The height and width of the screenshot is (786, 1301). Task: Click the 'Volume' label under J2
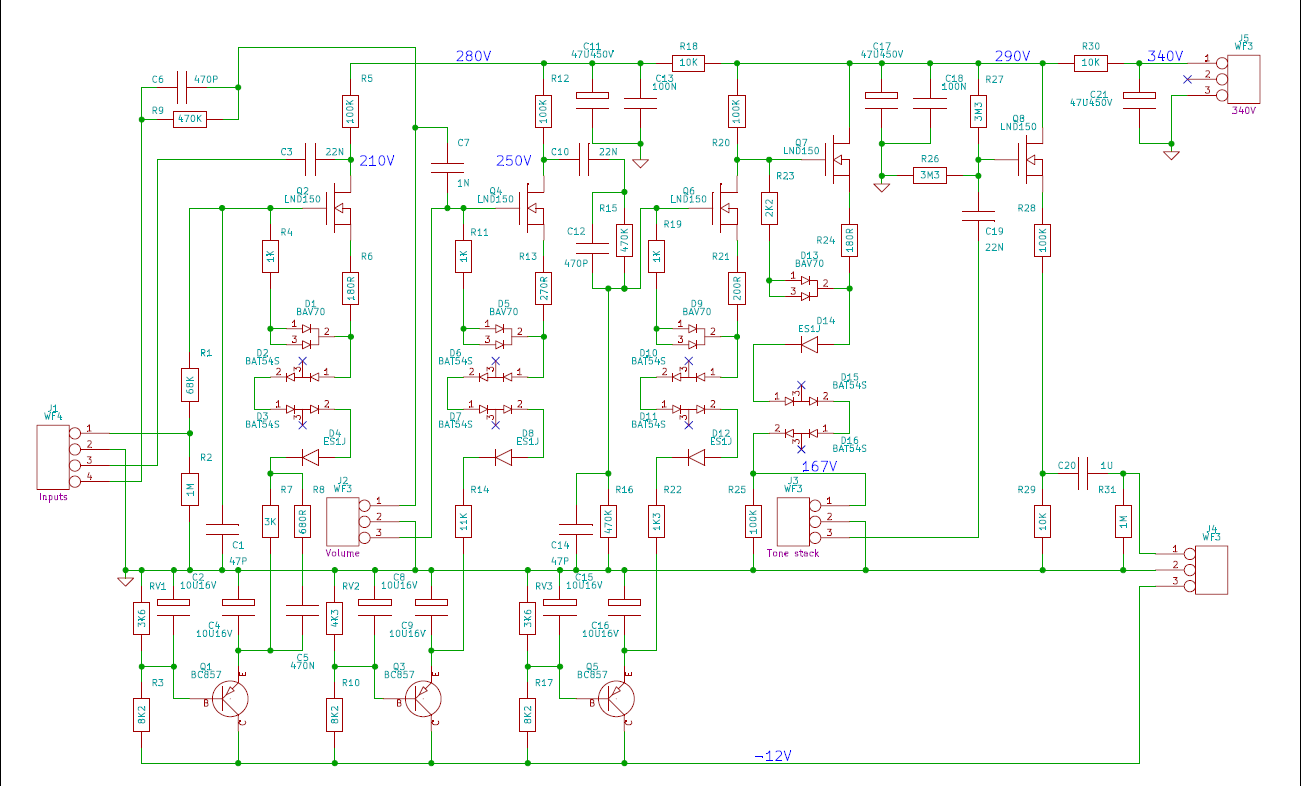(342, 552)
